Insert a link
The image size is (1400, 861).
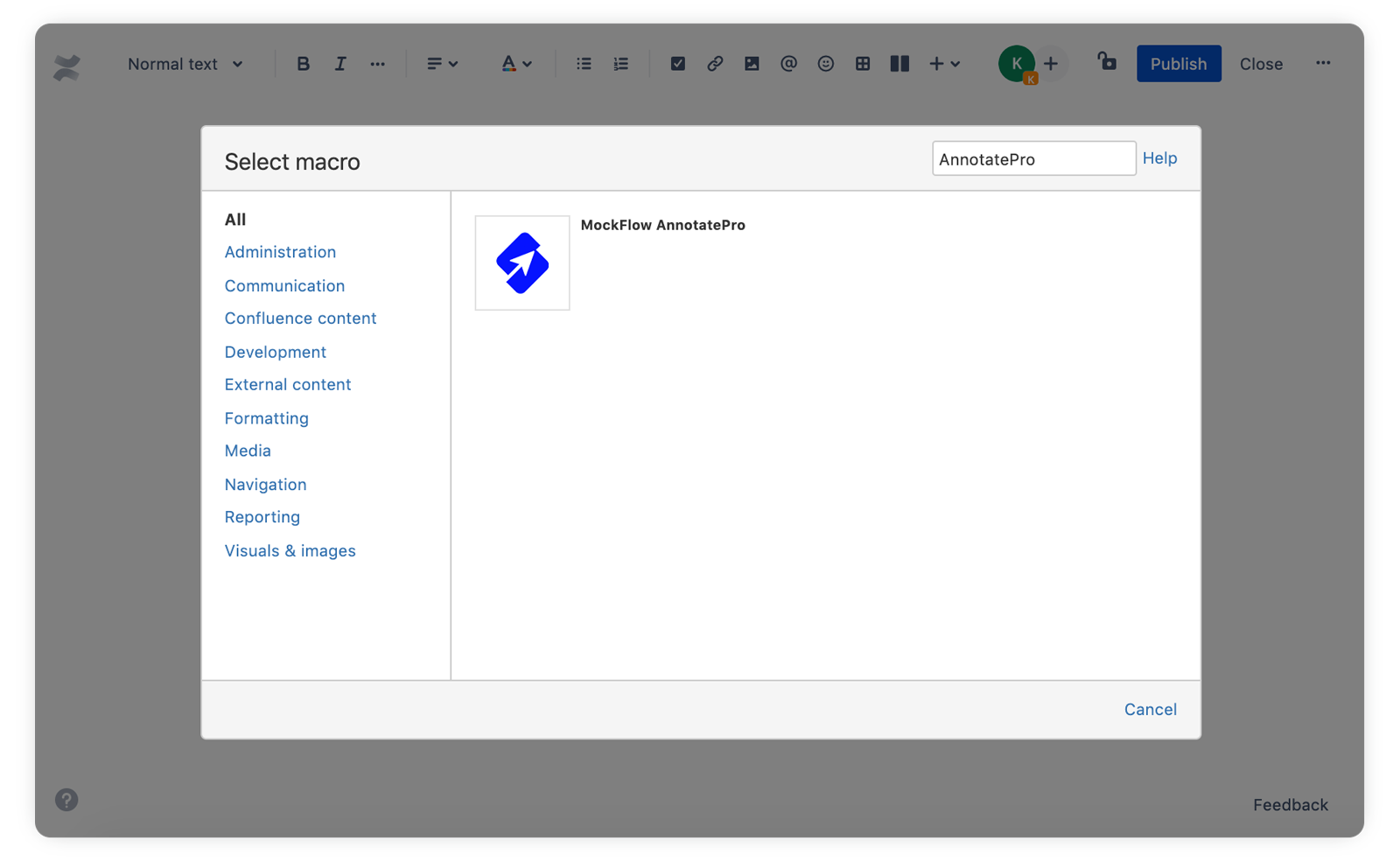(x=715, y=64)
